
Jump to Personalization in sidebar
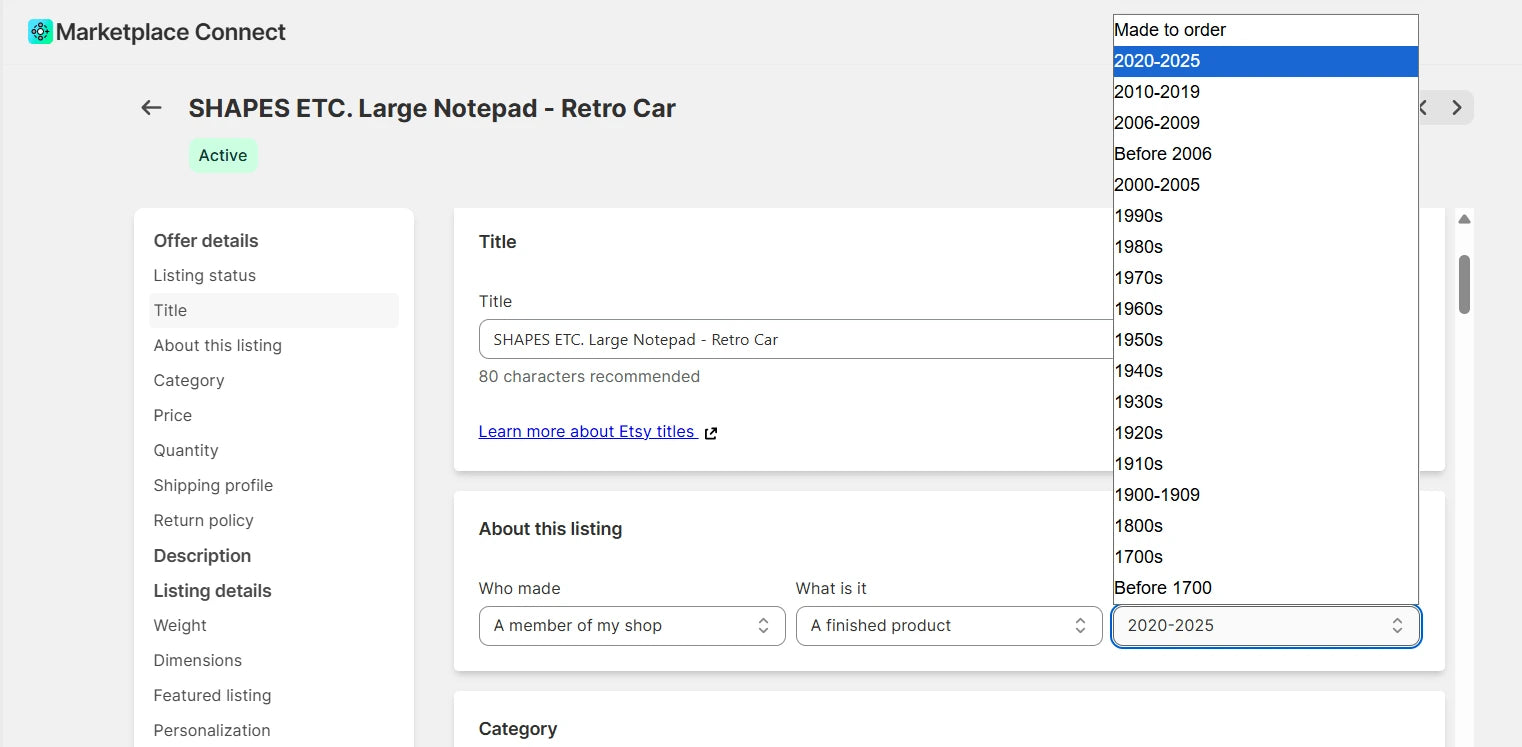212,731
